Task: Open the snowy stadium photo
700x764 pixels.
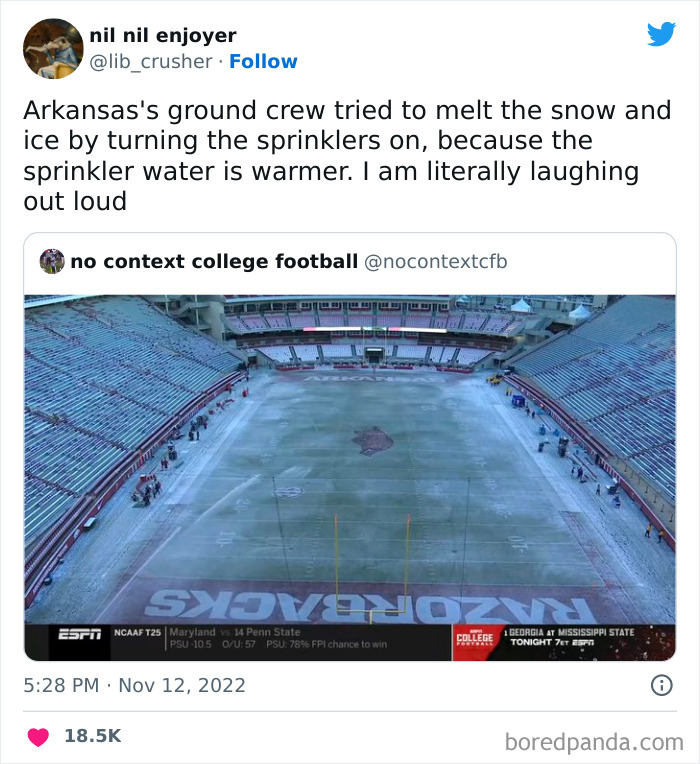Action: click(350, 460)
